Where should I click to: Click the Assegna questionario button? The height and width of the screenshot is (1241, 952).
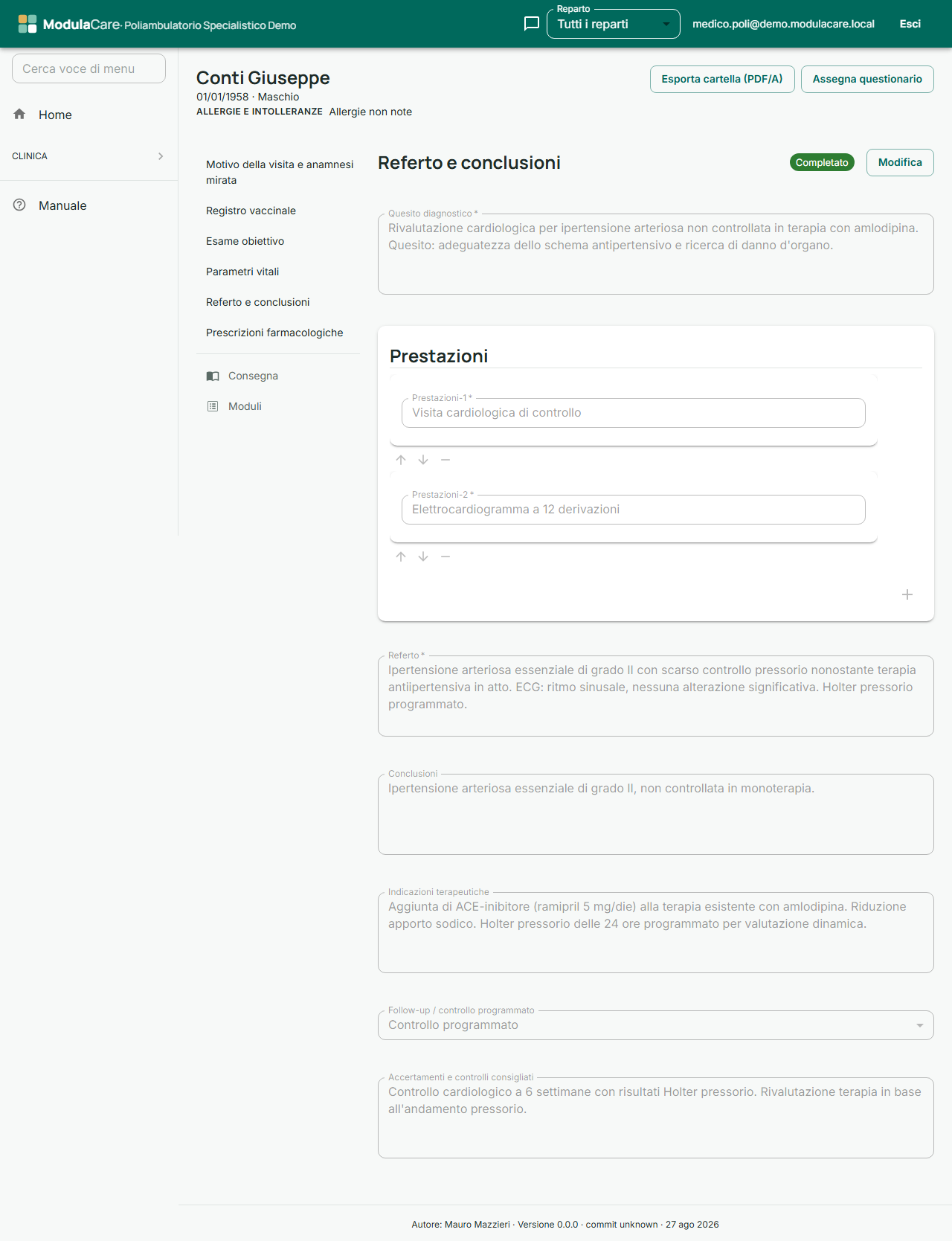867,79
